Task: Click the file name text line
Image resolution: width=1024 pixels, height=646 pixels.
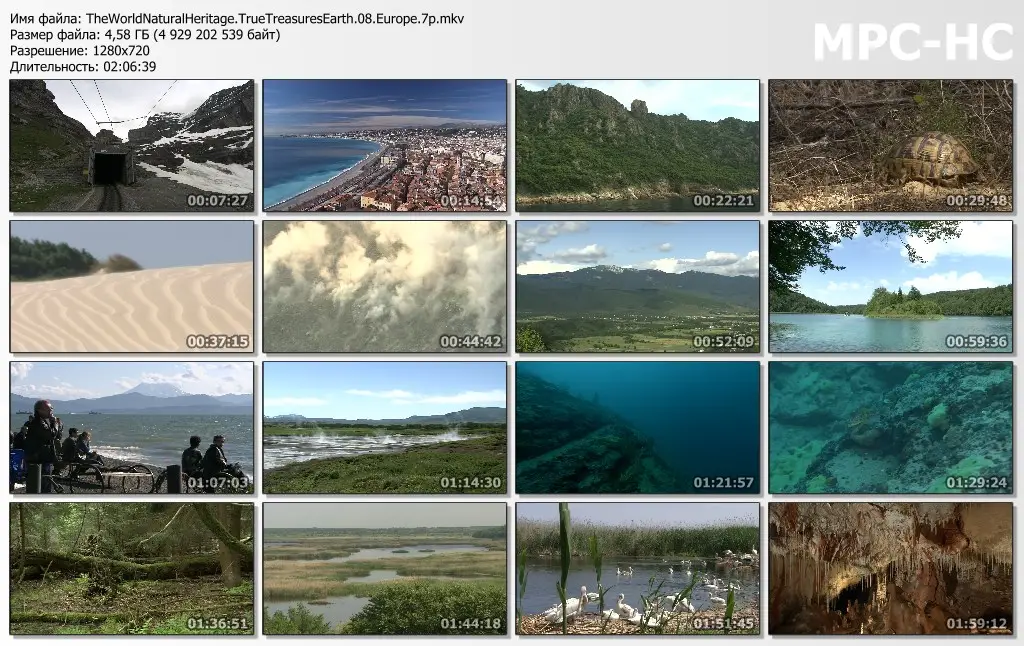Action: [x=237, y=19]
